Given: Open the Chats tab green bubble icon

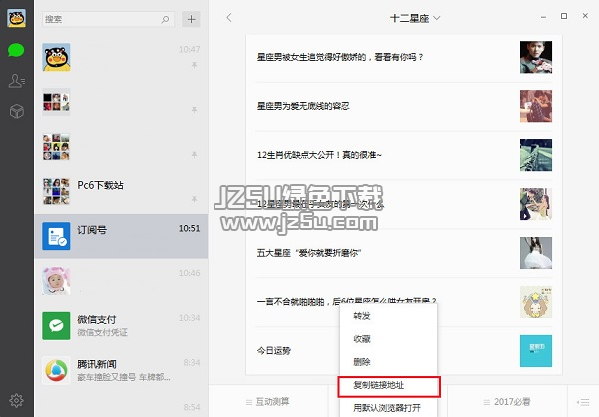Looking at the screenshot, I should click(16, 50).
